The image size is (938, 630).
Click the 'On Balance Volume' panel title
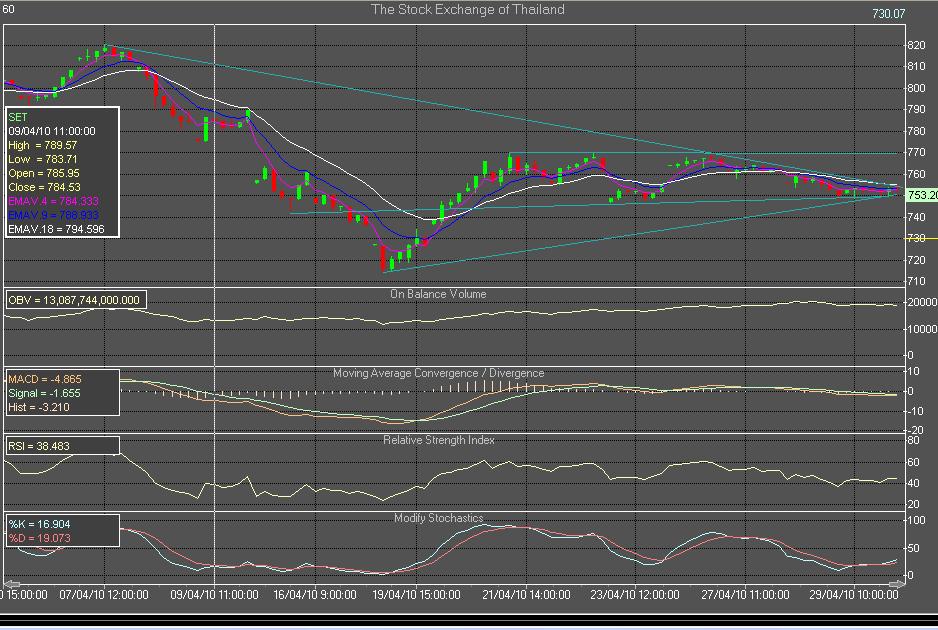point(438,294)
